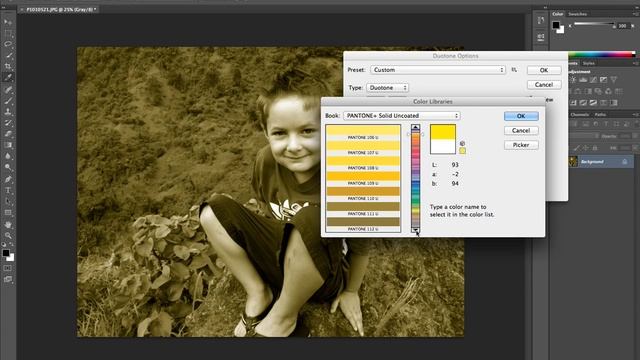The image size is (640, 360).
Task: Open the layer Opacity dropdown
Action: coord(635,136)
